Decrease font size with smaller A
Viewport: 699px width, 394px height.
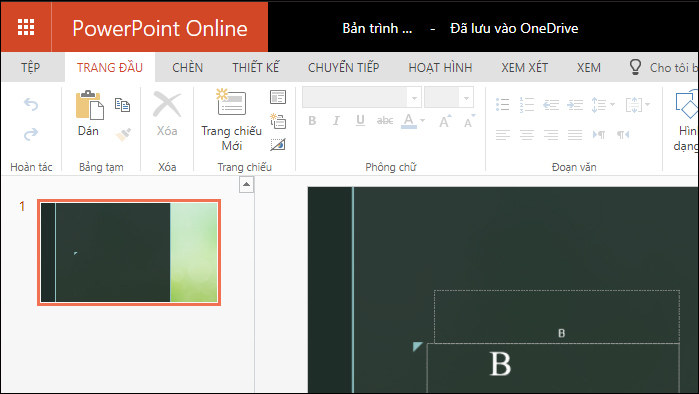pyautogui.click(x=469, y=121)
